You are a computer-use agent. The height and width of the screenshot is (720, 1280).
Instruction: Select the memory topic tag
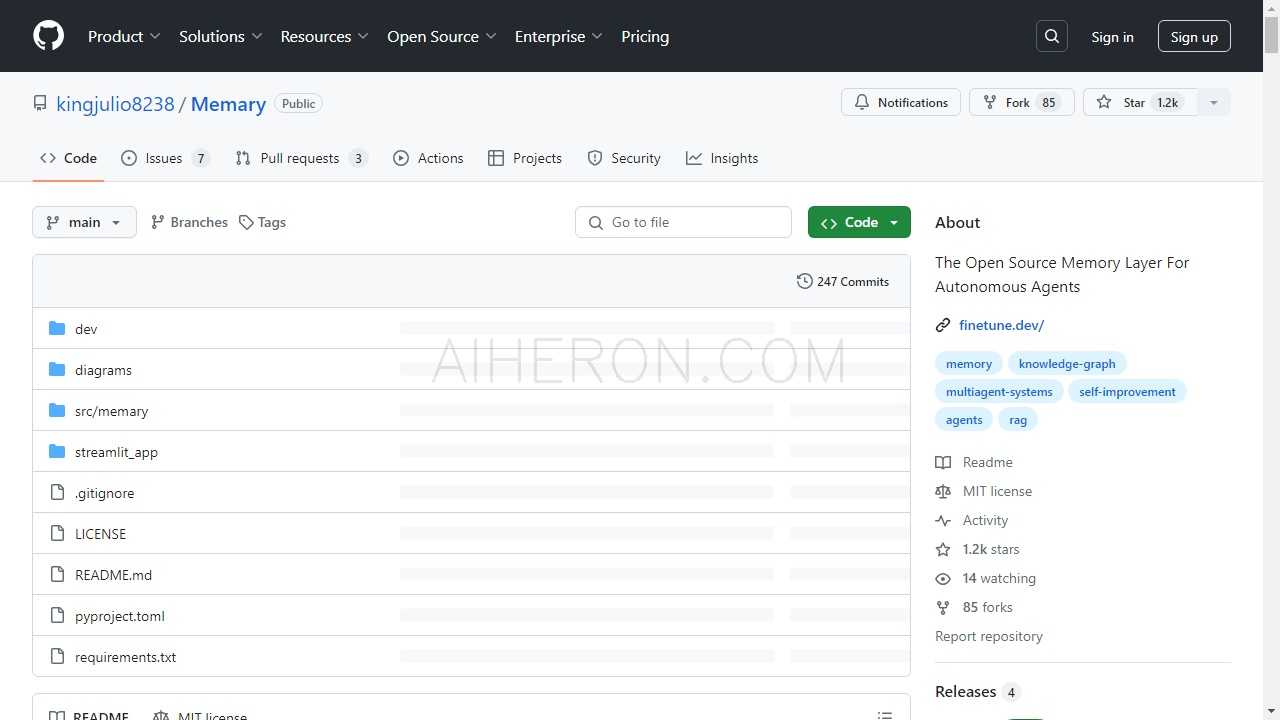point(969,363)
